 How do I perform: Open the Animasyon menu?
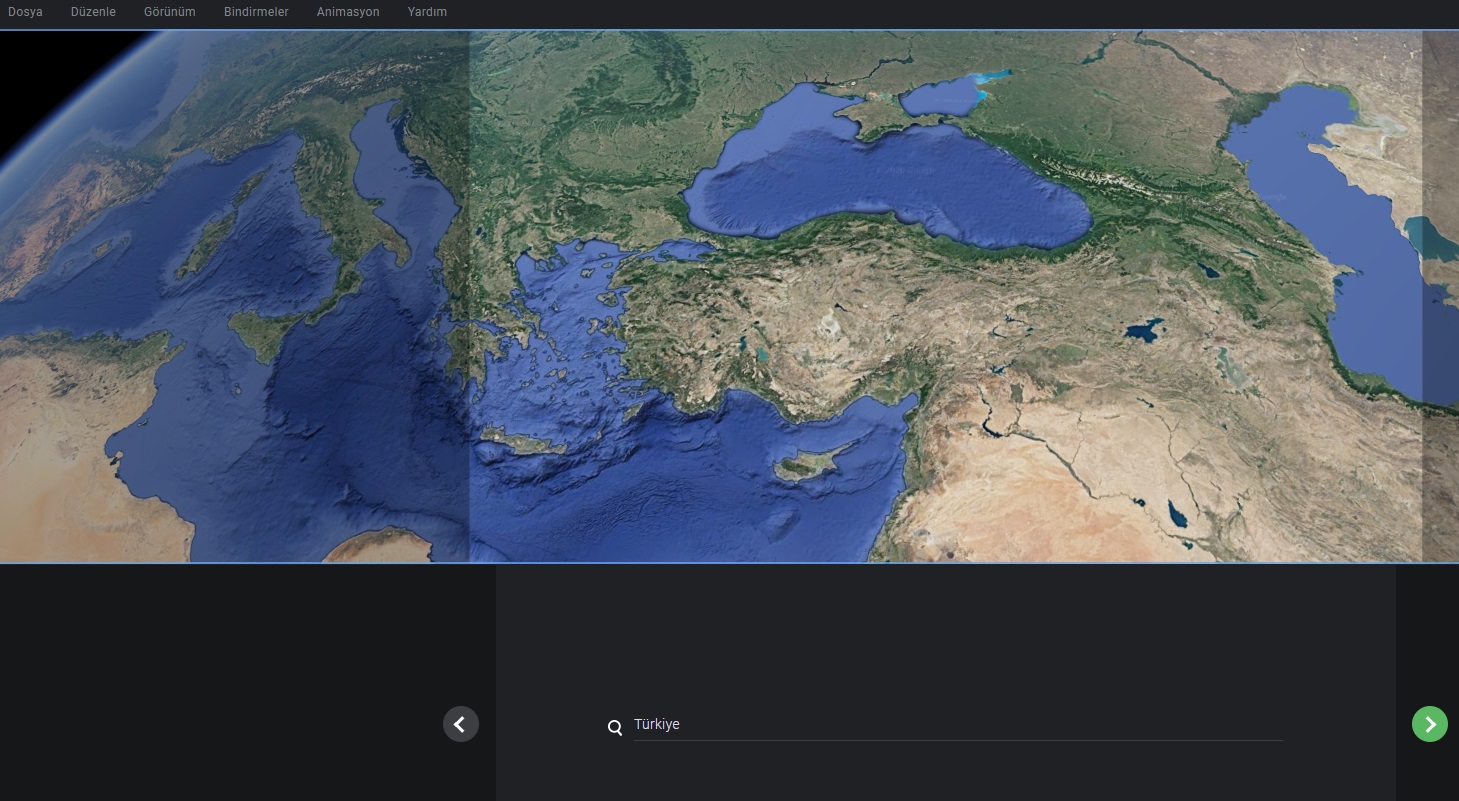coord(348,12)
